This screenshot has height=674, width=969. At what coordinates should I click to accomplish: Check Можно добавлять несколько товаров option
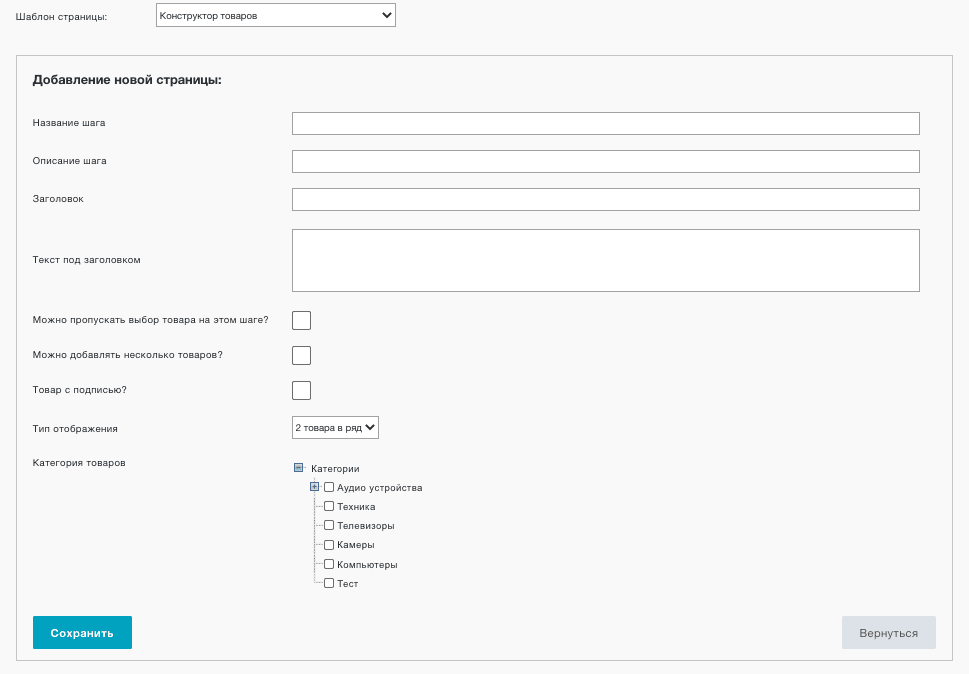(x=302, y=355)
